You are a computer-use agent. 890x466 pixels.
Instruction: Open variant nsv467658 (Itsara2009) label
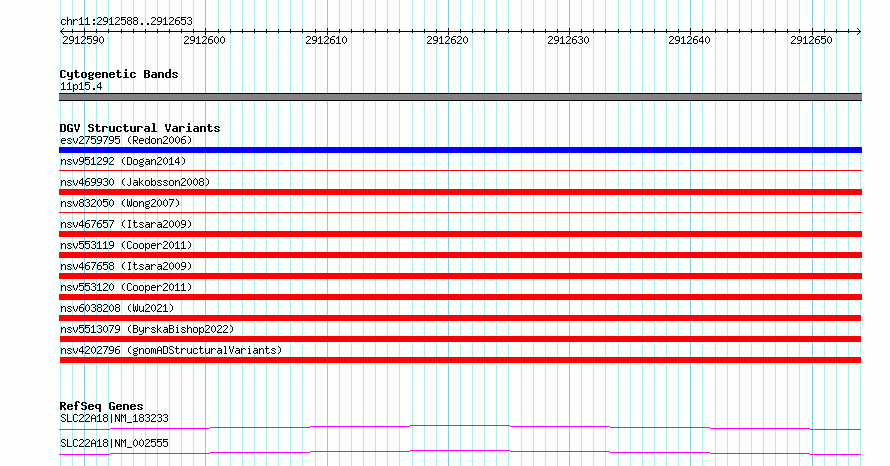pyautogui.click(x=126, y=266)
